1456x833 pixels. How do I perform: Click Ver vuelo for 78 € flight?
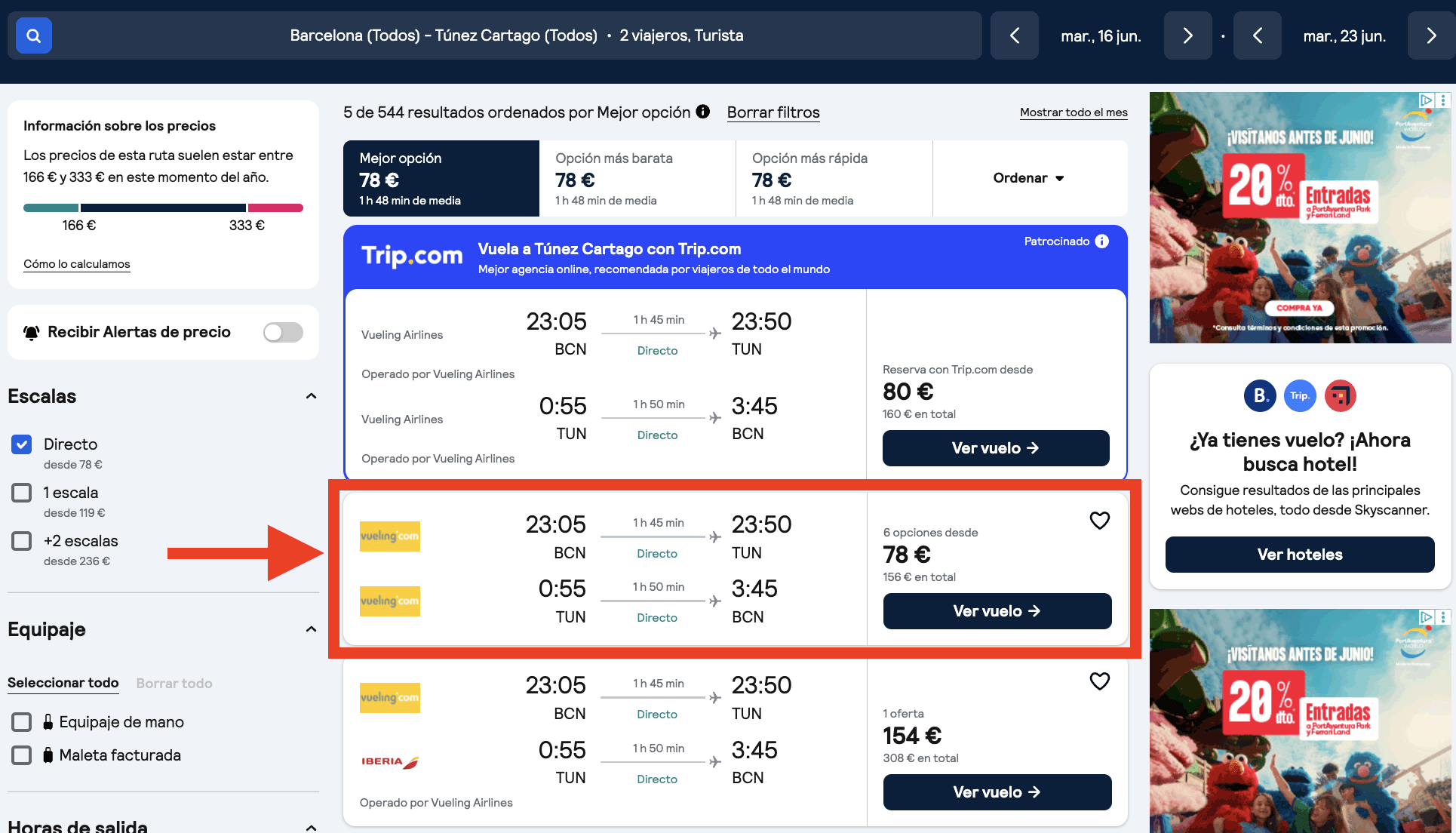997,611
